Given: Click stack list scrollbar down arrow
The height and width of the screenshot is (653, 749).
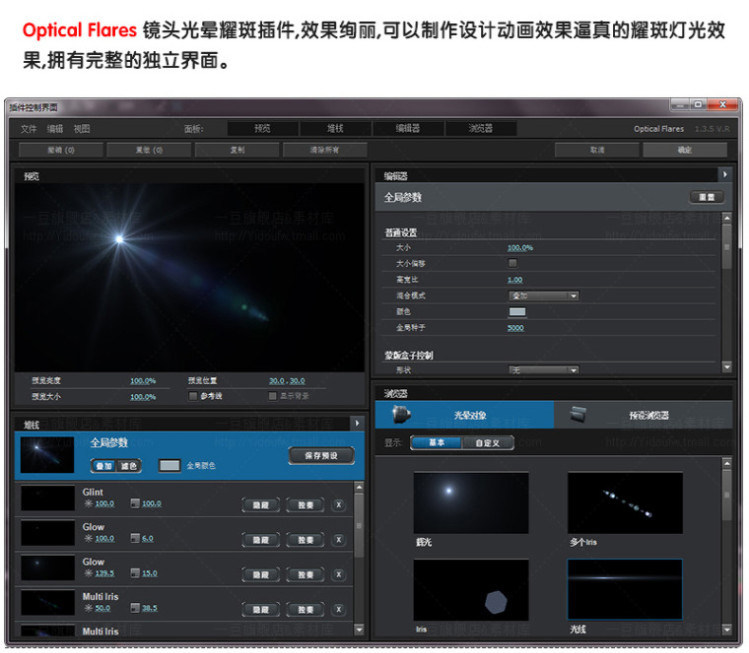Looking at the screenshot, I should (x=359, y=630).
